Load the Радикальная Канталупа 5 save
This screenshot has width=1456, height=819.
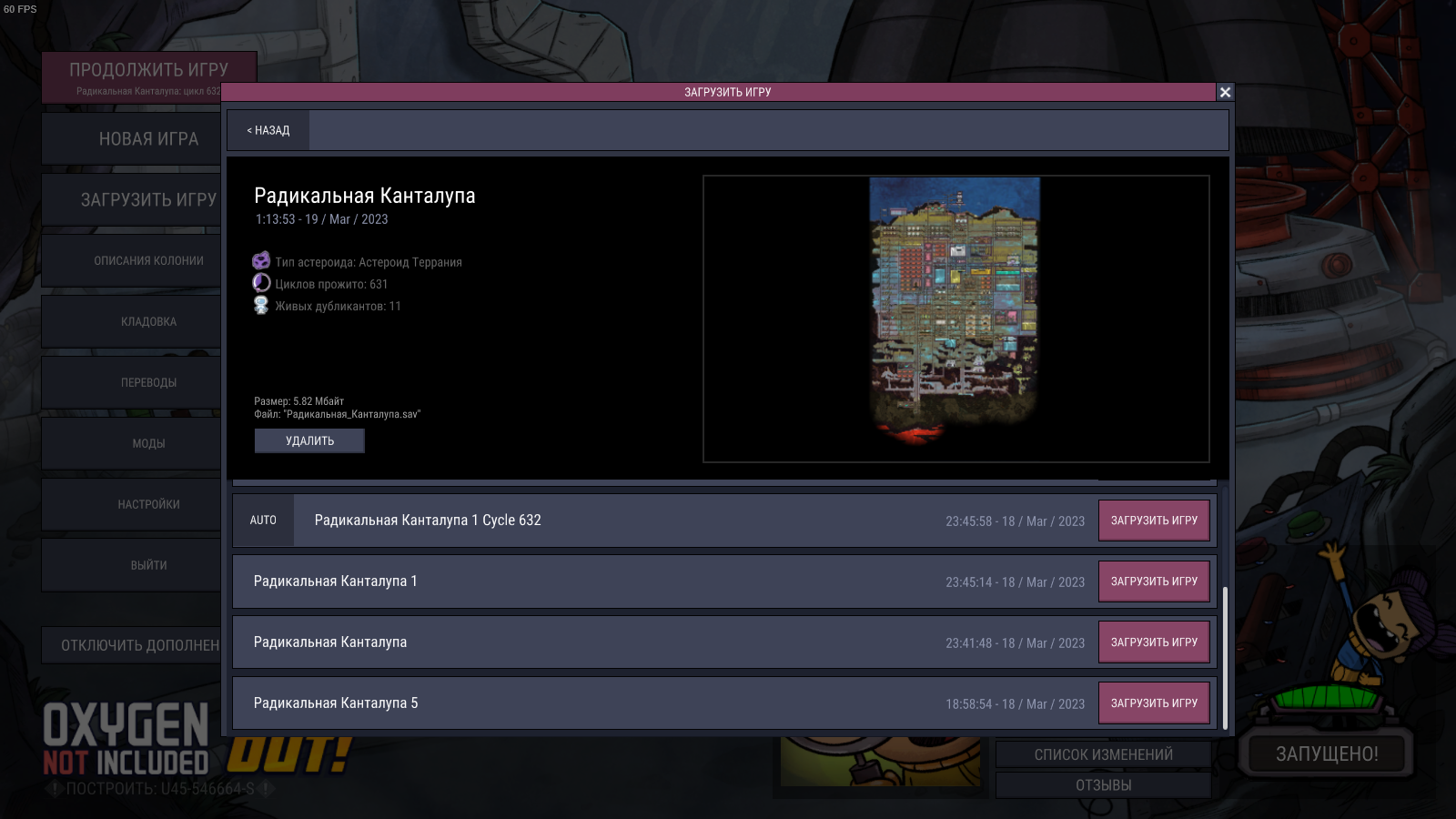[x=1153, y=703]
